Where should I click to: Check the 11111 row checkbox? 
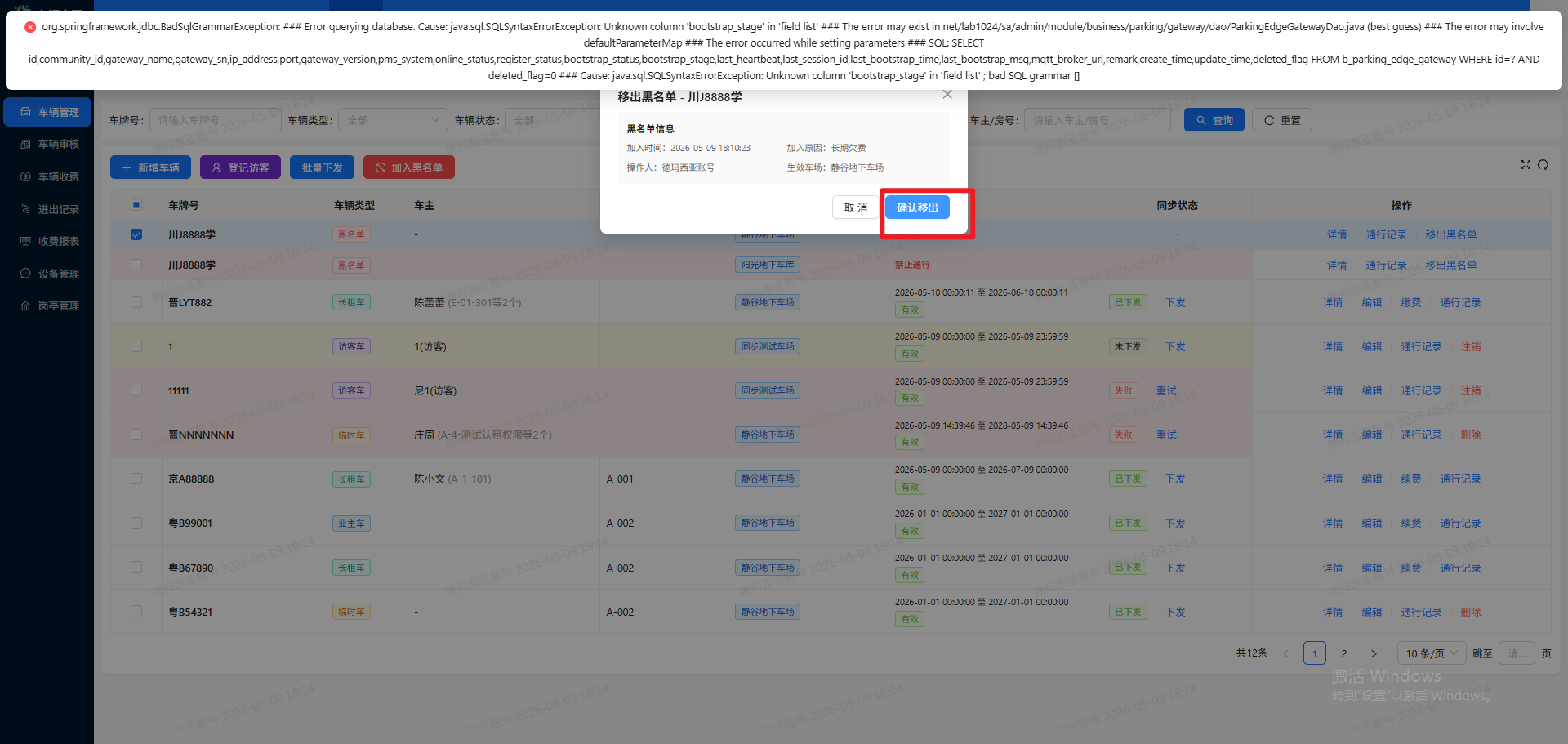click(x=136, y=390)
